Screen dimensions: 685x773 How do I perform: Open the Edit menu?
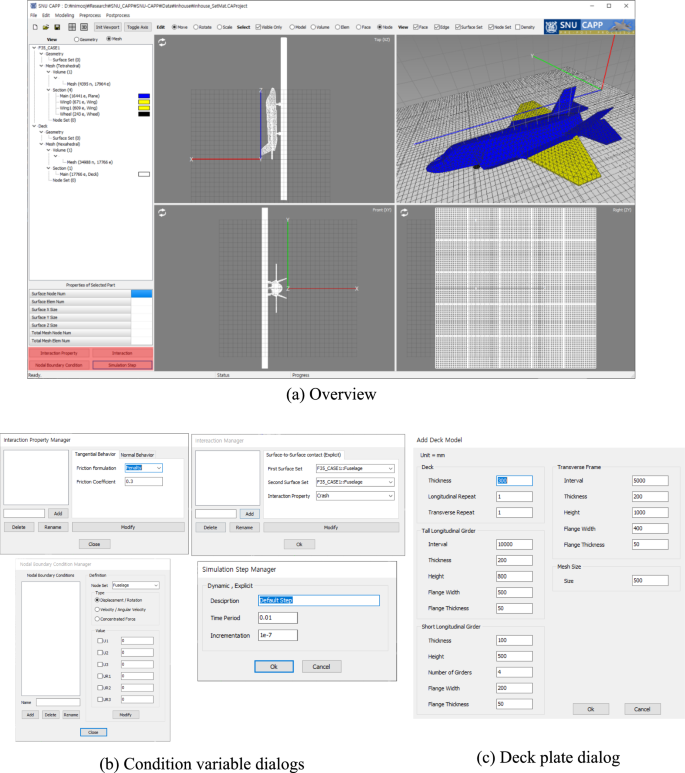(46, 15)
